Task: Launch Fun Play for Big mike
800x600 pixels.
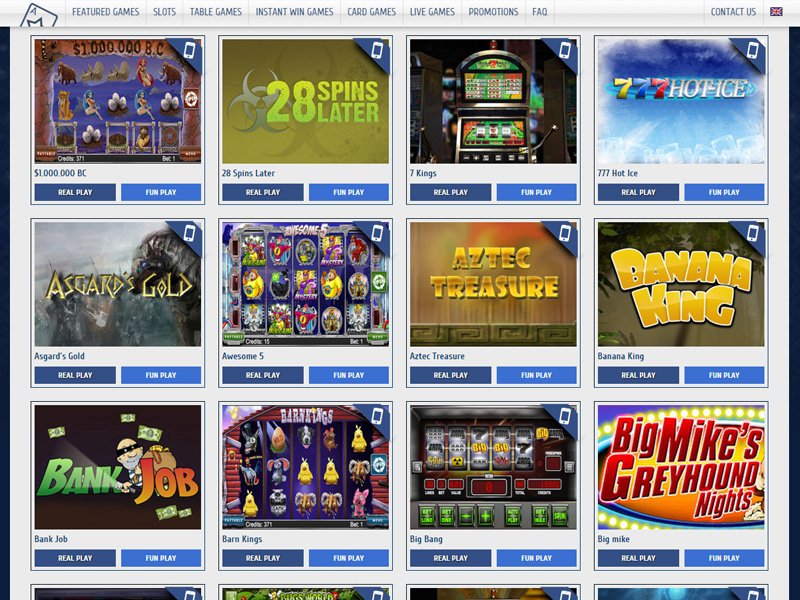Action: 724,558
